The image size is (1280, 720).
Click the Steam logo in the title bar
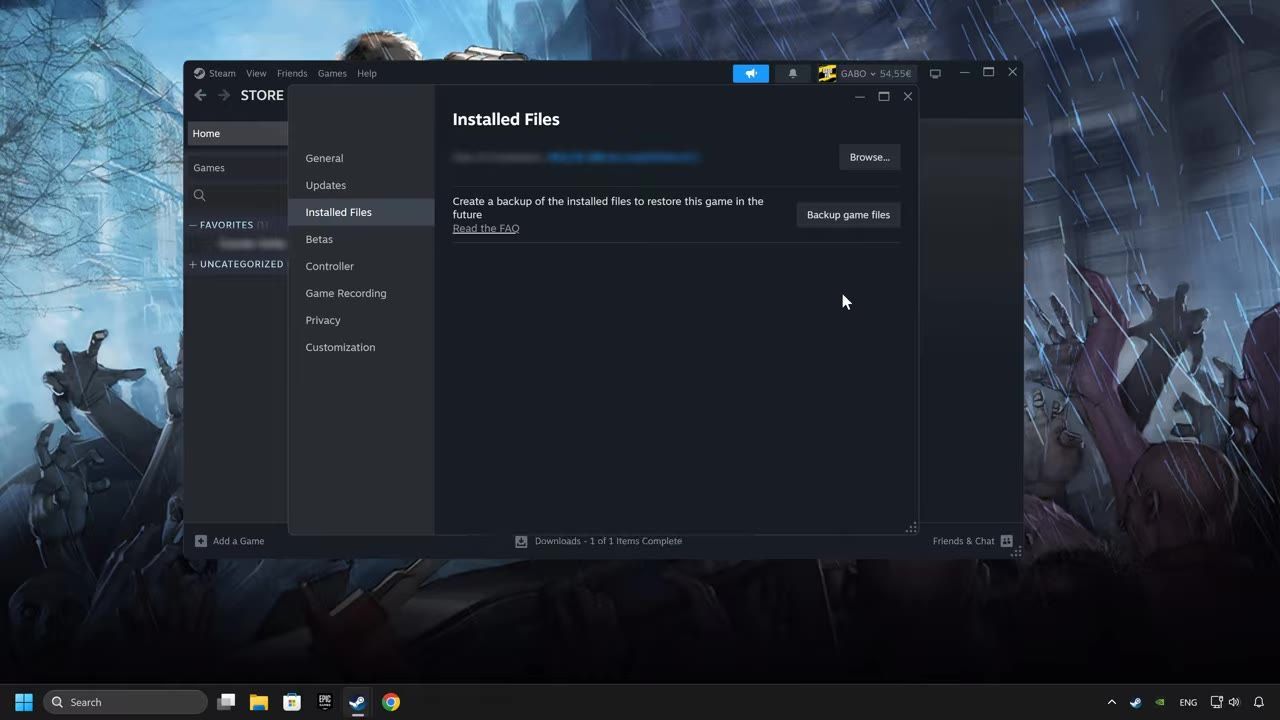pyautogui.click(x=199, y=73)
